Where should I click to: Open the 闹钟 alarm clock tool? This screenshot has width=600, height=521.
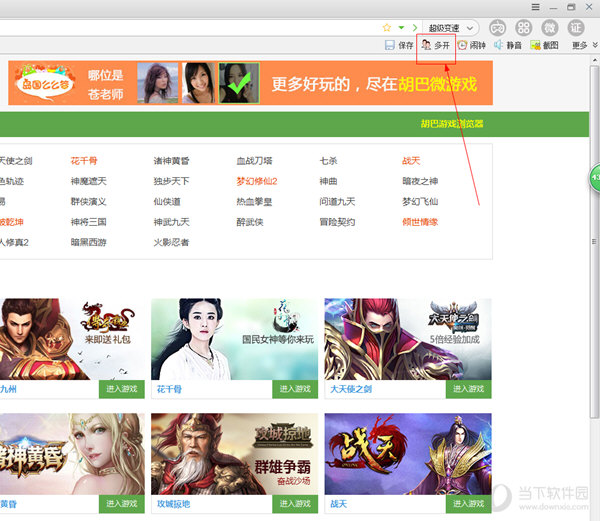point(471,46)
